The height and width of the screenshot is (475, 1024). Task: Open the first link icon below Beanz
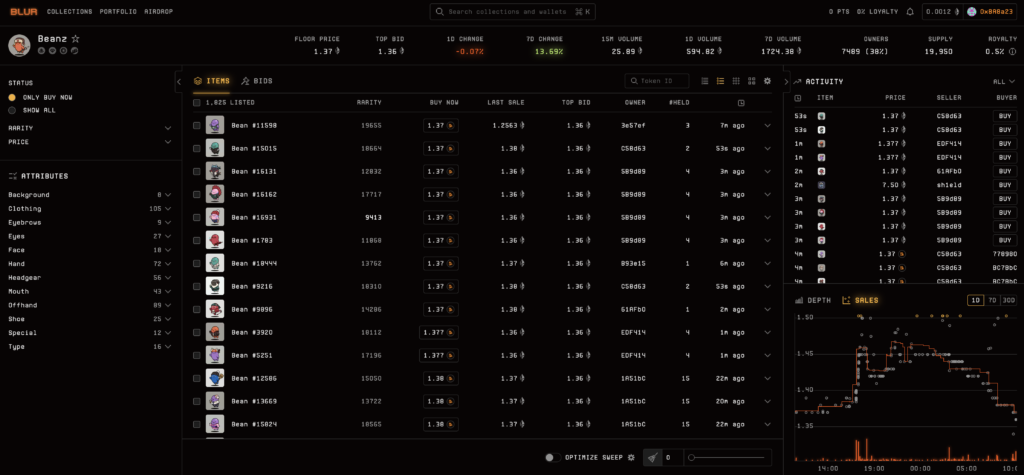pyautogui.click(x=41, y=50)
